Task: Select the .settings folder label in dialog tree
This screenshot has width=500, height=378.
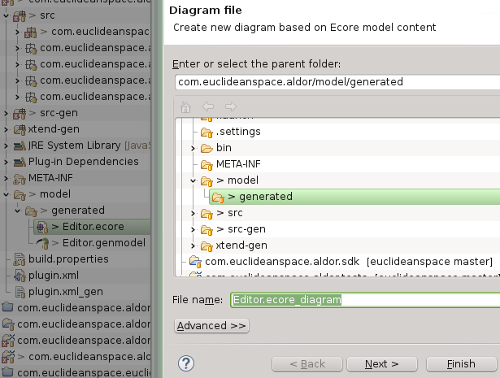Action: 238,132
